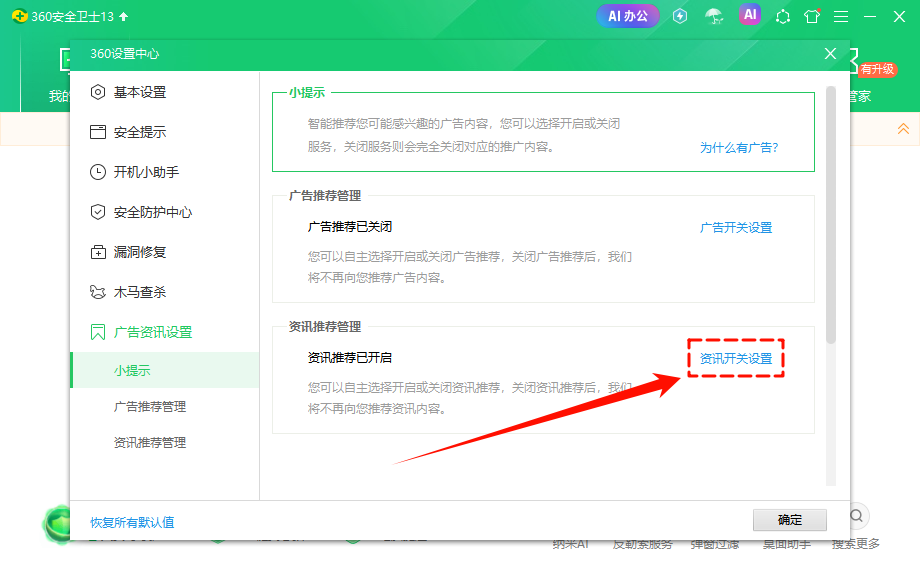Open the AI assistant titlebar icon
The height and width of the screenshot is (580, 920).
pyautogui.click(x=750, y=16)
